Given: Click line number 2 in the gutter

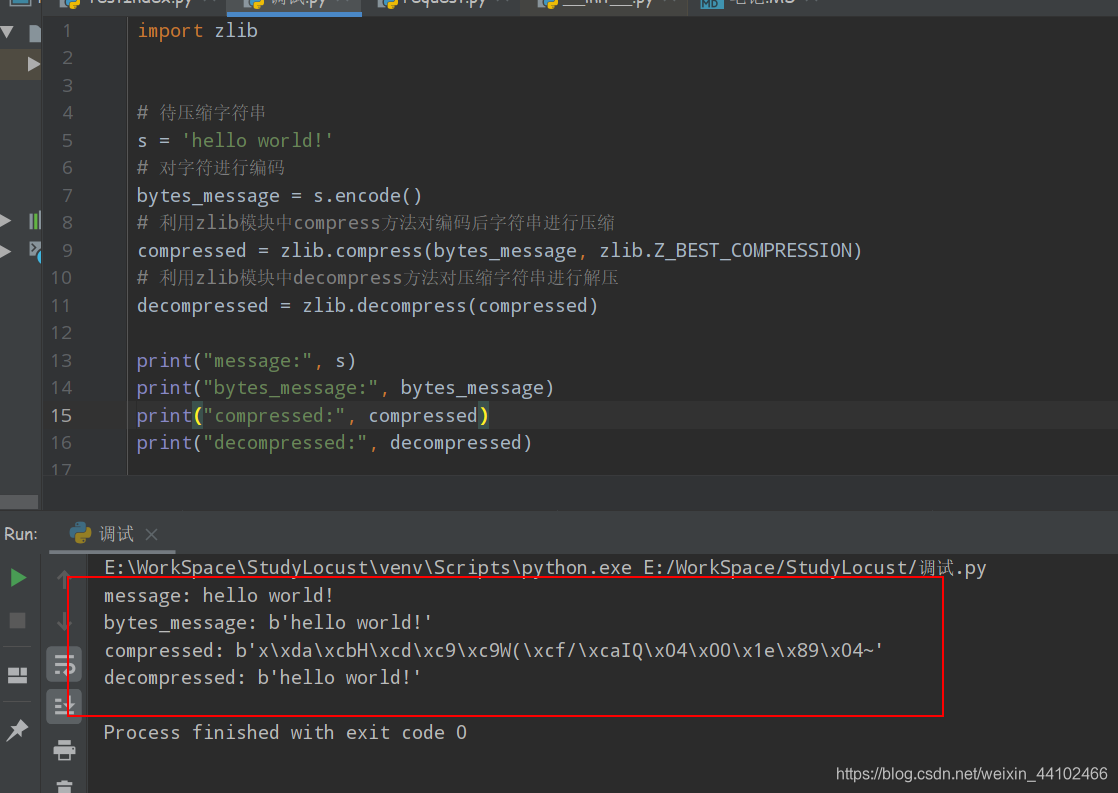Looking at the screenshot, I should [x=67, y=58].
